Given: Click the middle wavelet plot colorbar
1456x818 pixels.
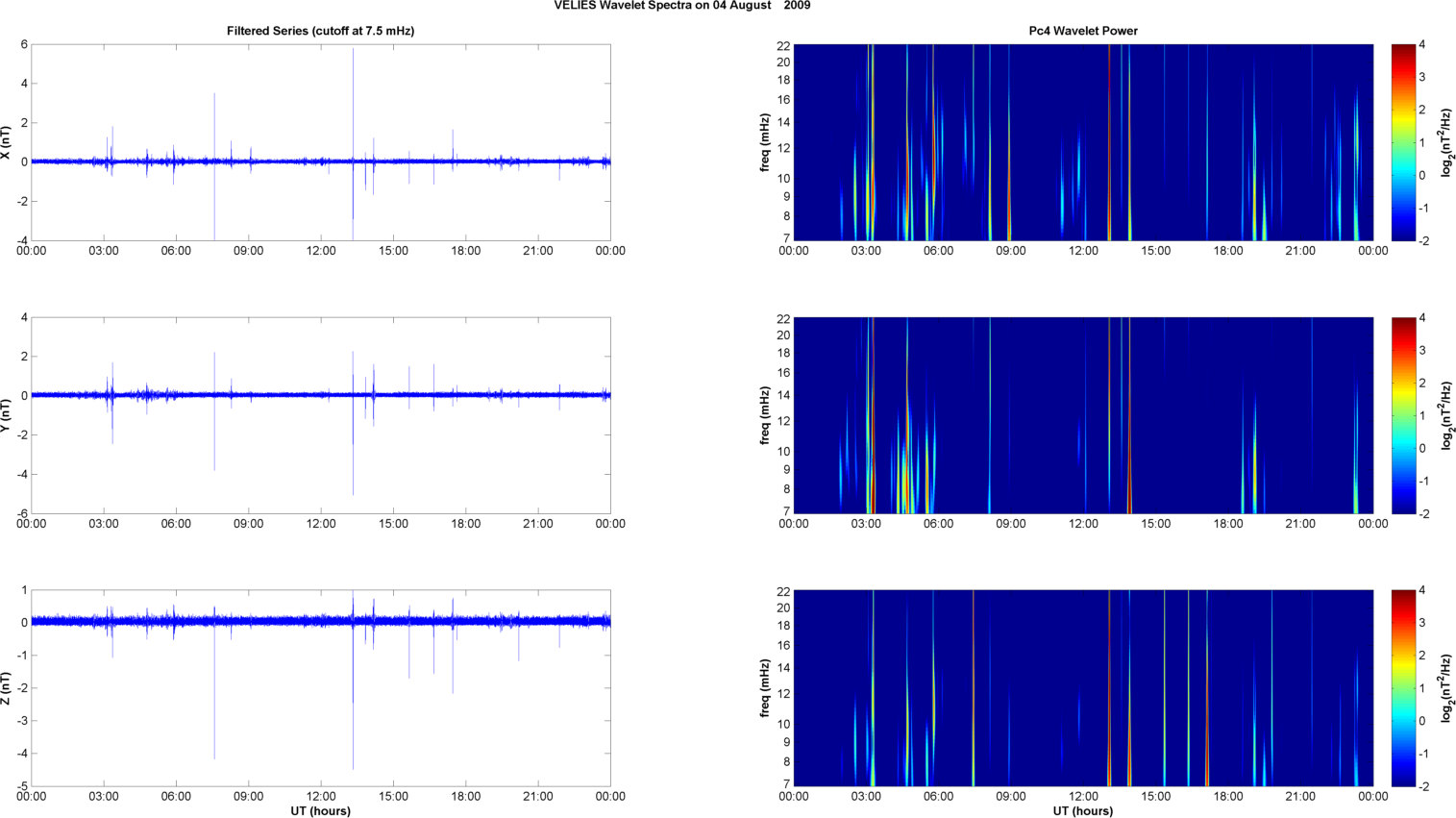Looking at the screenshot, I should (x=1402, y=415).
